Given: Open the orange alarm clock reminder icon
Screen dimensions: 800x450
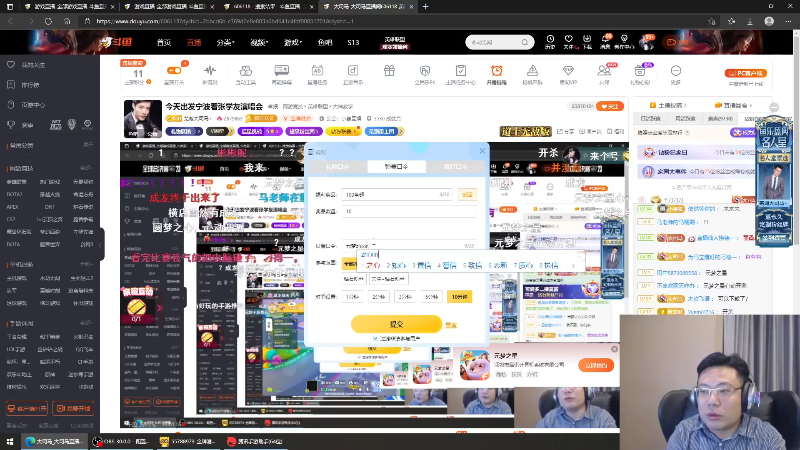Looking at the screenshot, I should [x=496, y=71].
